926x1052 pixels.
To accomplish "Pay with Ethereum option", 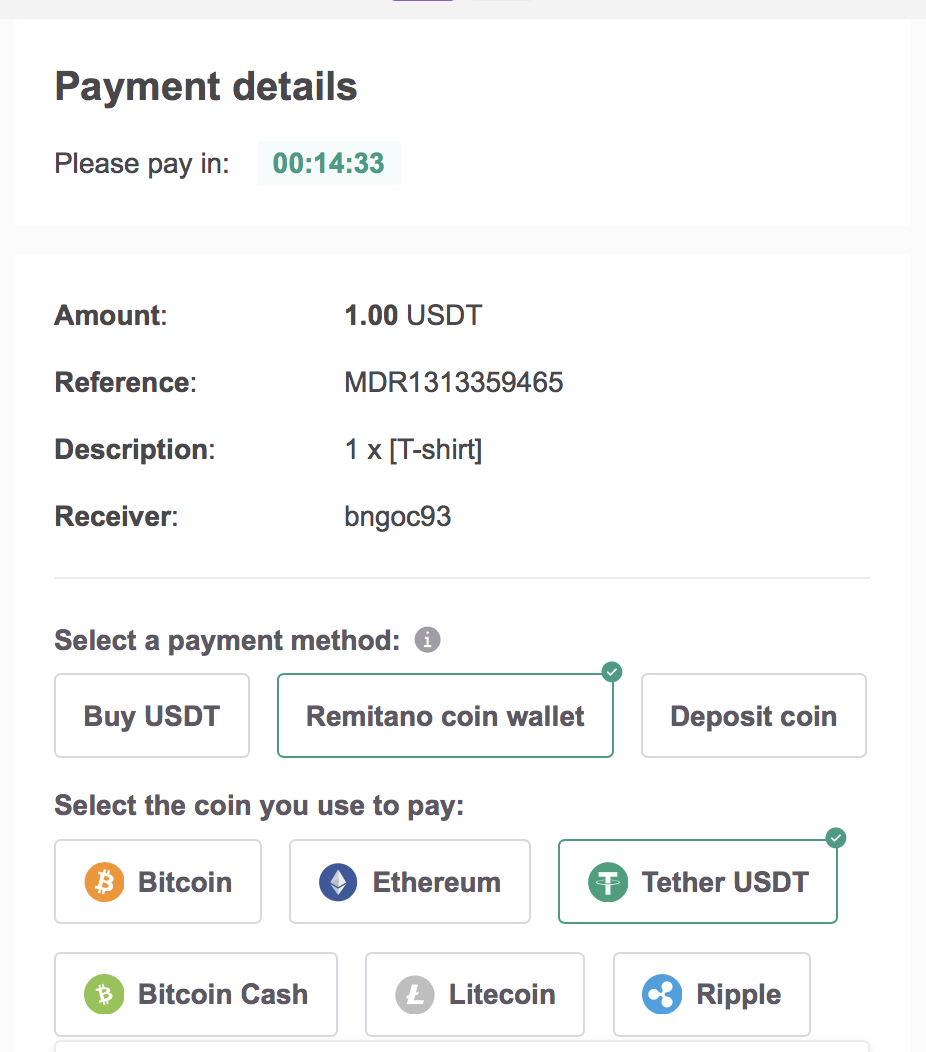I will coord(410,882).
